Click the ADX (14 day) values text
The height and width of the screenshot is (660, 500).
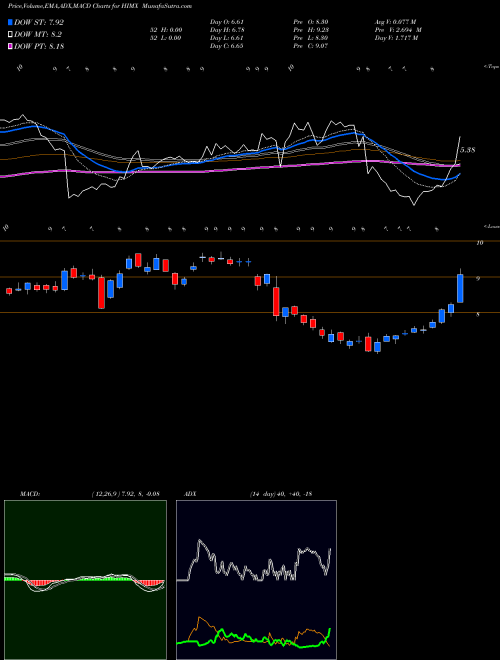tap(281, 494)
